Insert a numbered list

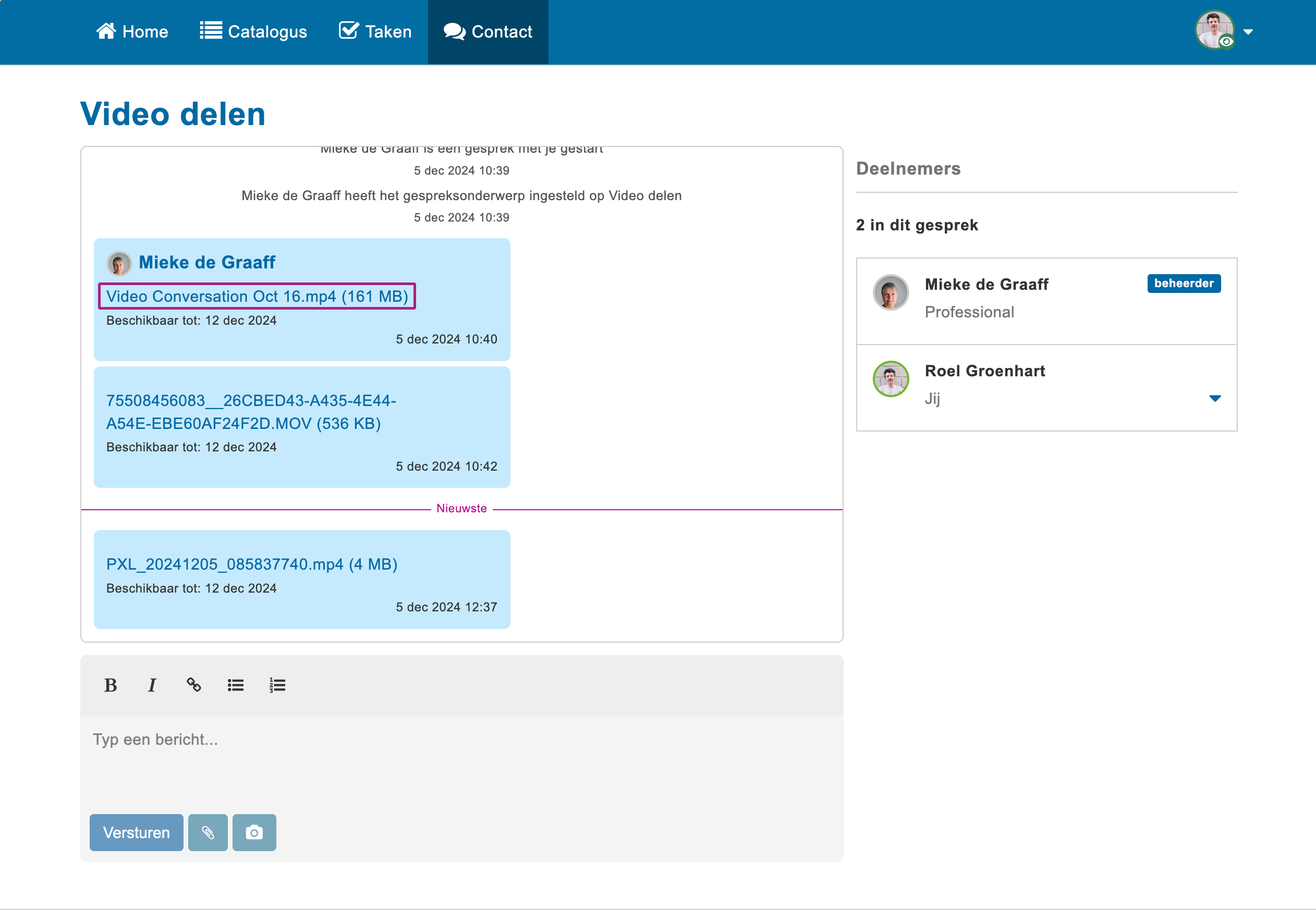[x=277, y=685]
